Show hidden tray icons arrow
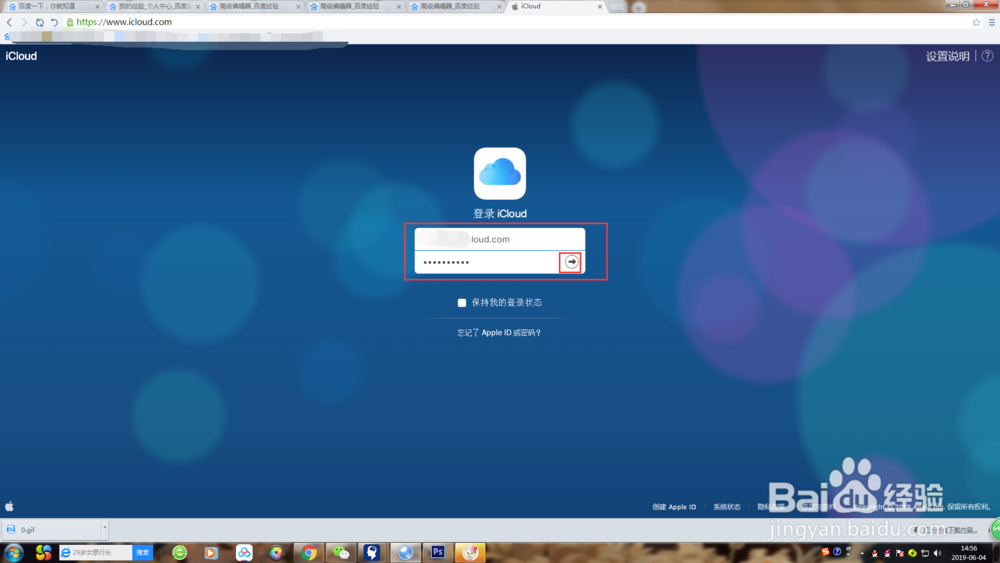Viewport: 1000px width, 563px height. [862, 553]
